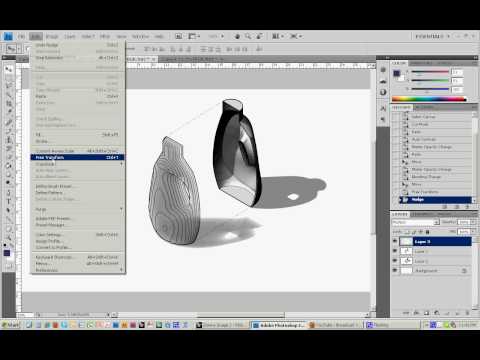Toggle eye icon of layer directly below Layer 3
The image size is (480, 360).
coord(395,251)
